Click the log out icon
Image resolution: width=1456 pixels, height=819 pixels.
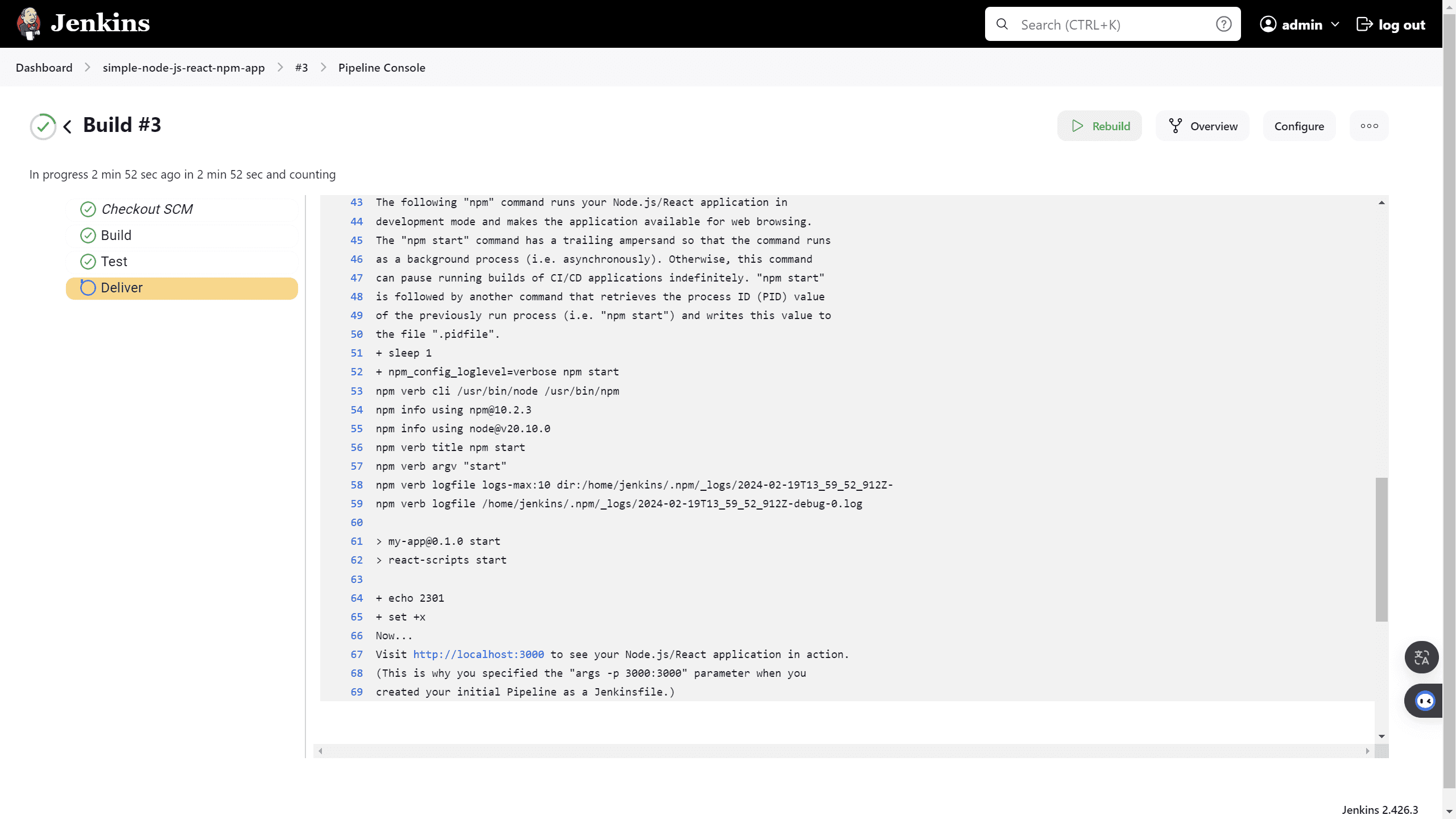click(1364, 24)
